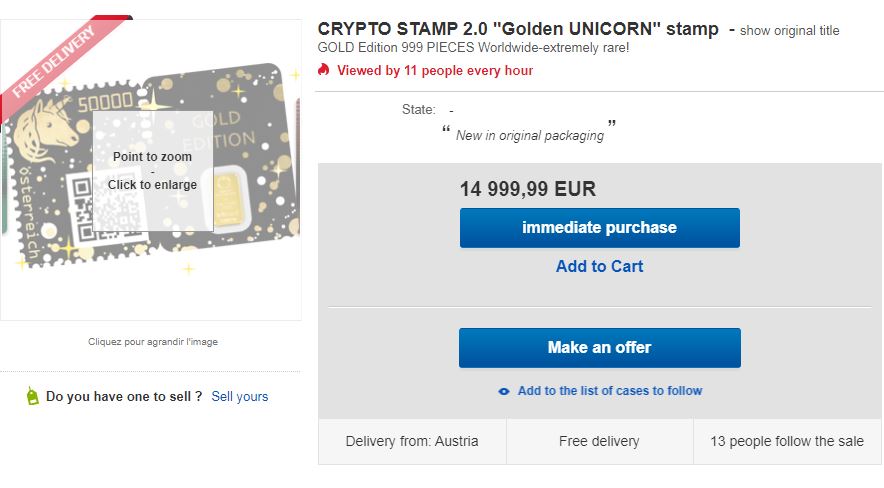
Task: Click the 14 999,99 EUR price
Action: pyautogui.click(x=528, y=189)
